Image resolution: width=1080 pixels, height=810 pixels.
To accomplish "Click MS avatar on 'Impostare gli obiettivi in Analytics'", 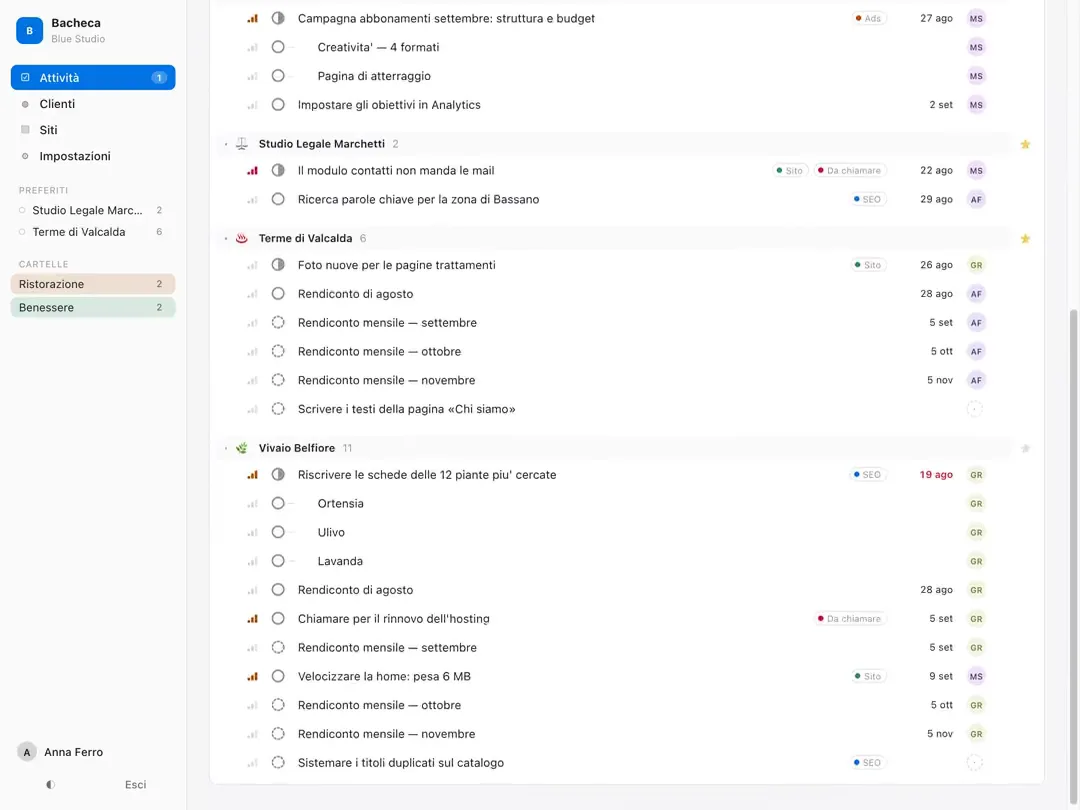I will [x=976, y=105].
